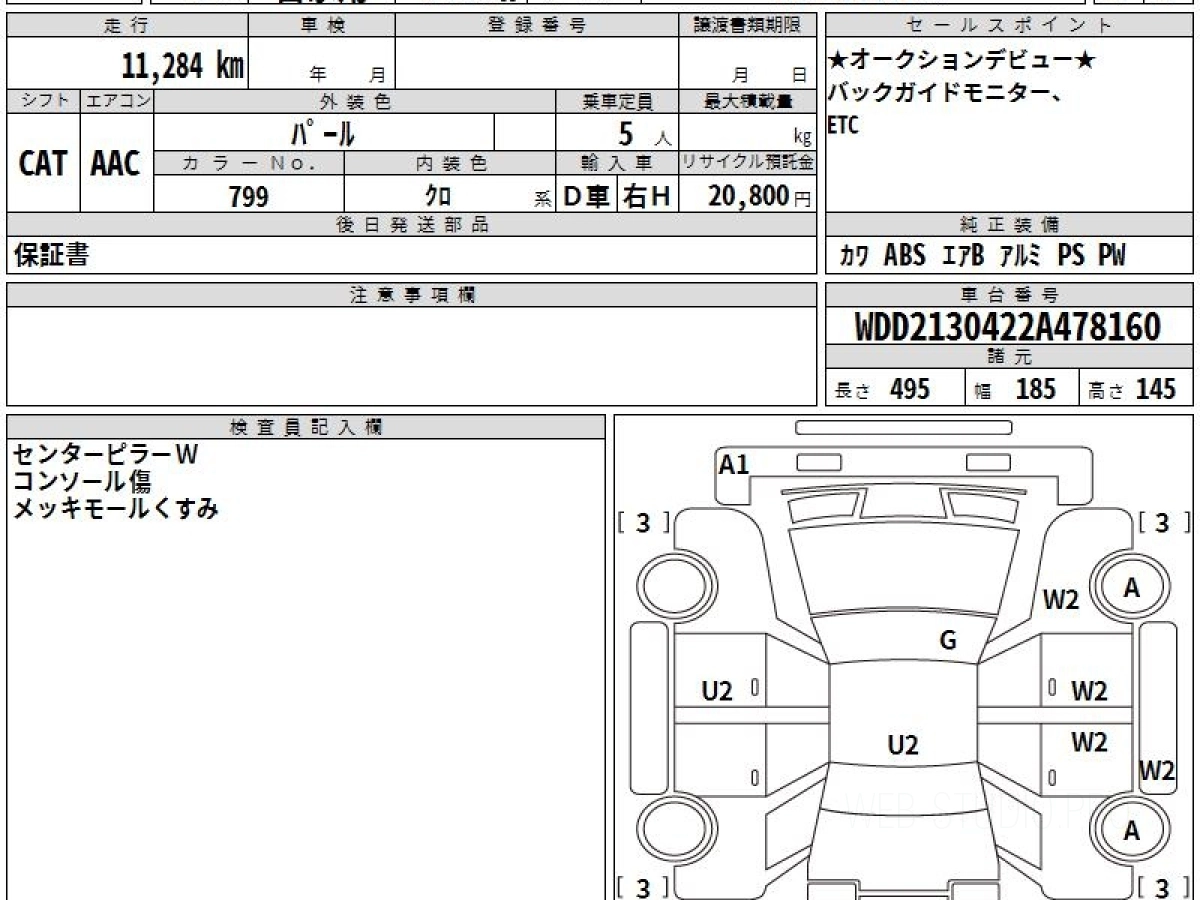Select the クロ interior color value
Screen dimensions: 1200x900
(x=438, y=197)
